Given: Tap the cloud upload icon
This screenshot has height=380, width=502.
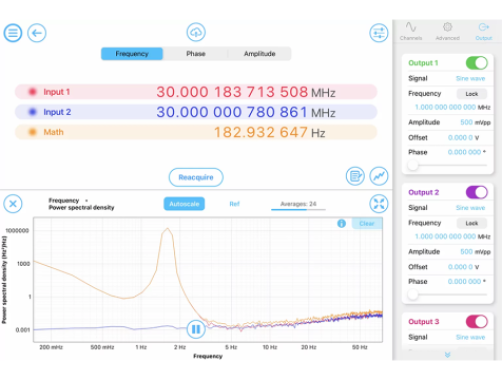Looking at the screenshot, I should (196, 32).
